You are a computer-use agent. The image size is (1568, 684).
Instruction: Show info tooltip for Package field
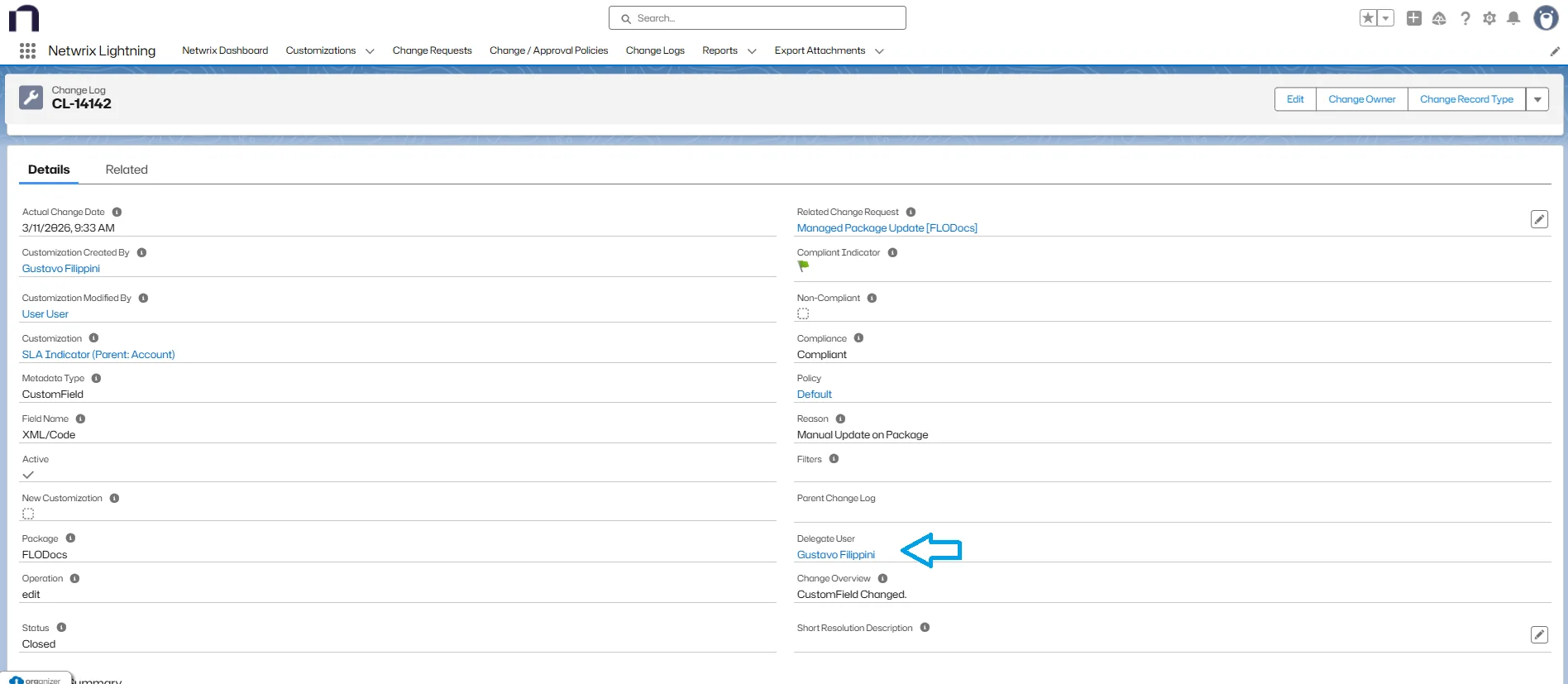click(70, 538)
